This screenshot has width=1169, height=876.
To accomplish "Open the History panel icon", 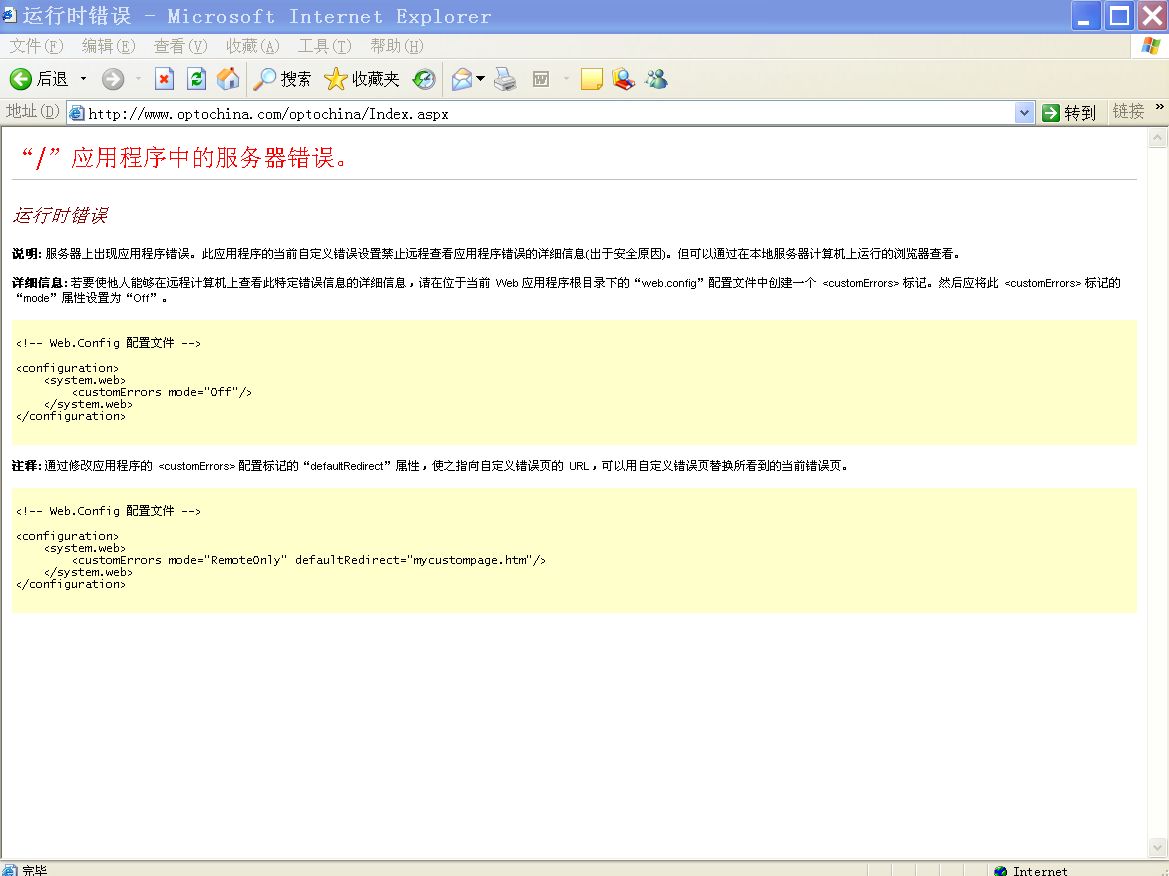I will click(424, 78).
